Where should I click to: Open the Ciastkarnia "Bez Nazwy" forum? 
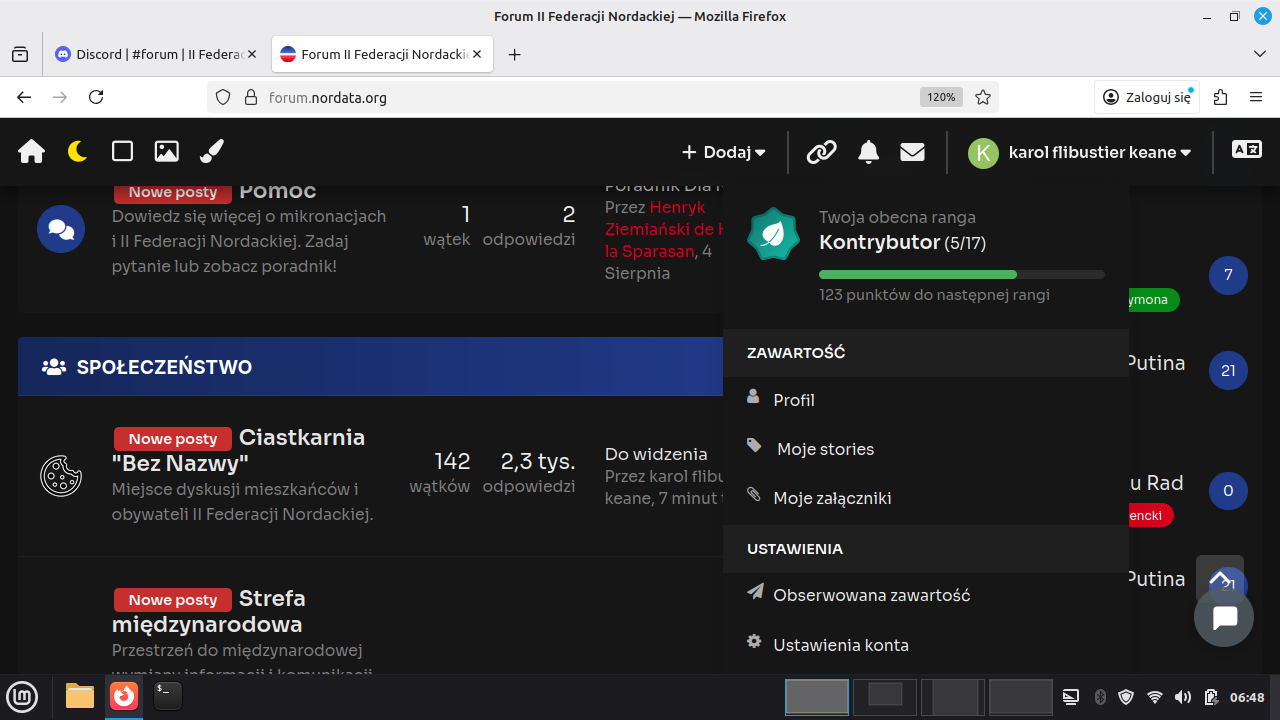click(x=238, y=450)
